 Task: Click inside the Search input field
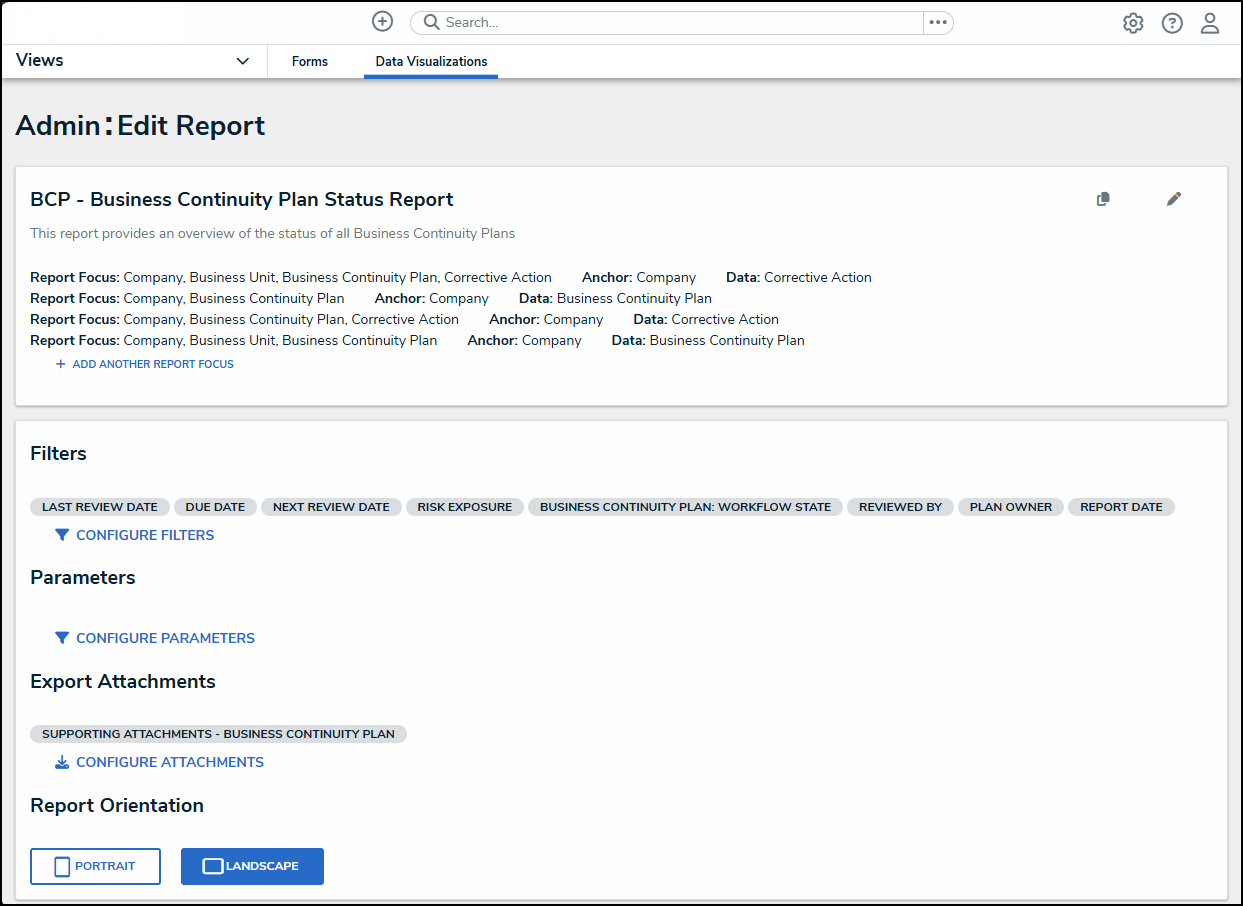[680, 23]
